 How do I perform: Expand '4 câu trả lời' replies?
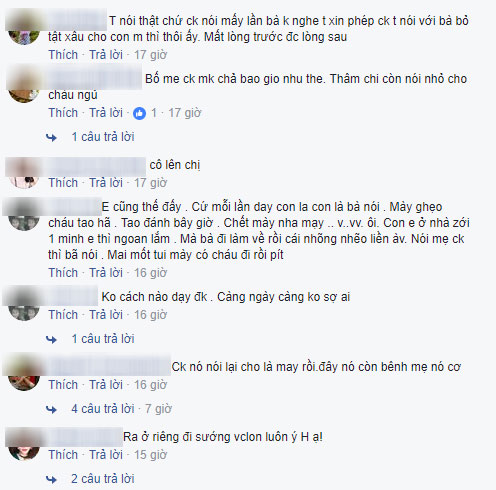click(103, 409)
